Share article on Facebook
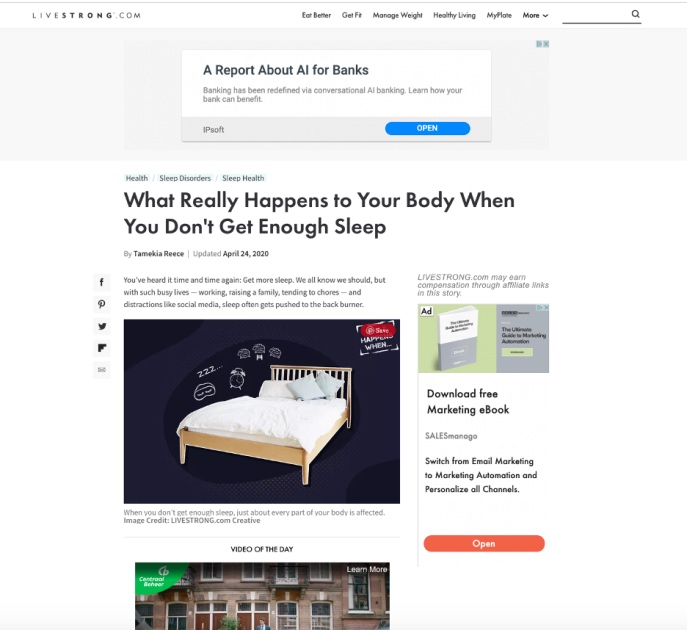687x630 pixels. pyautogui.click(x=102, y=282)
